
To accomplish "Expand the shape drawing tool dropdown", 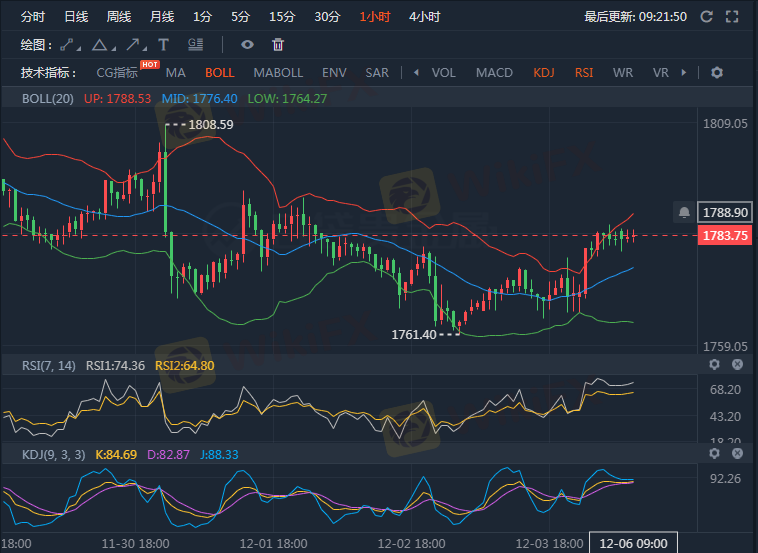I will [x=101, y=45].
